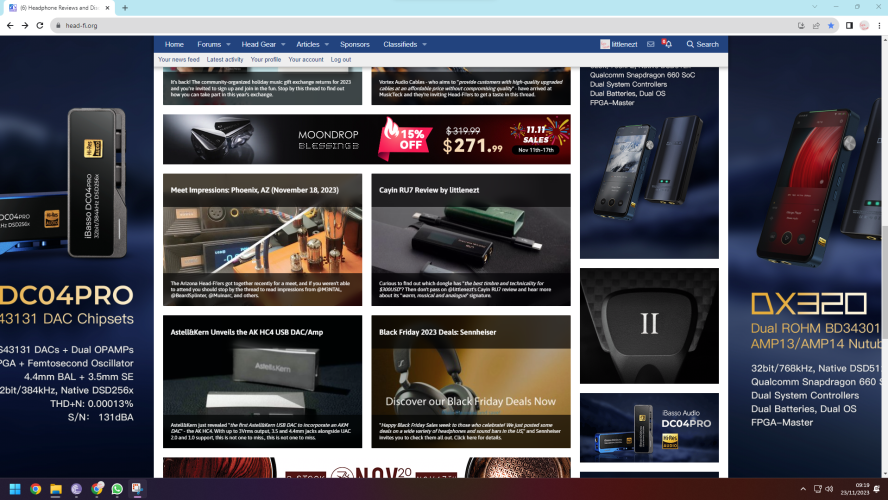Expand the Articles dropdown arrow

tap(326, 44)
